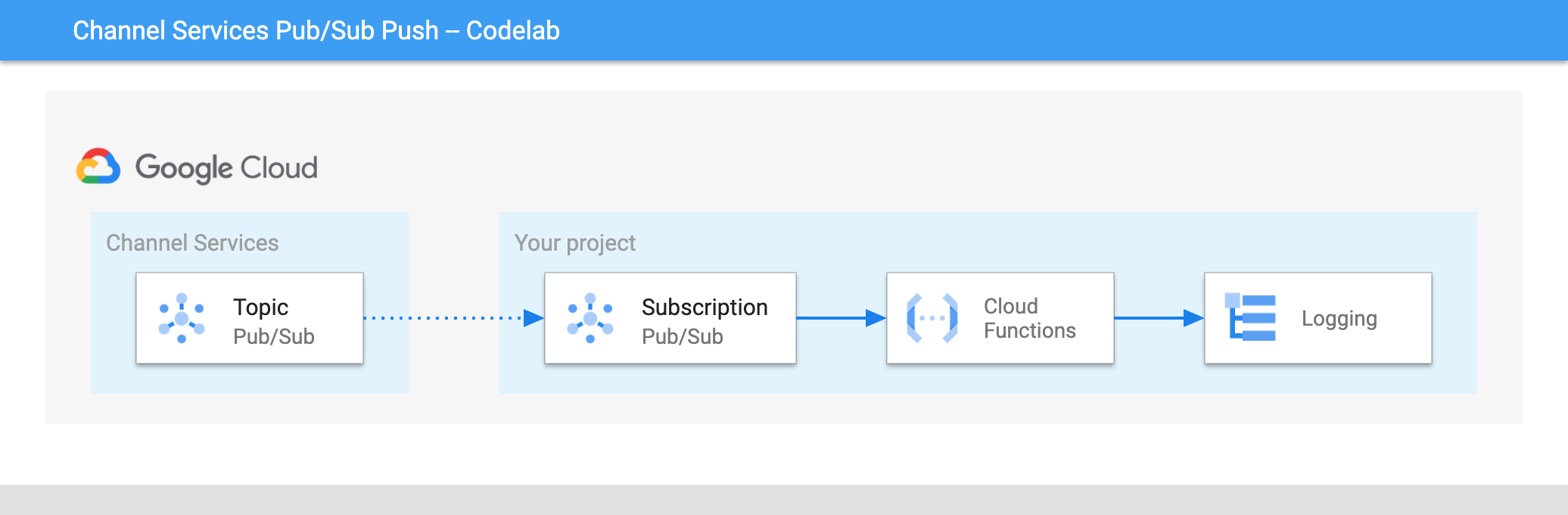
Task: Select the Logging list icon
Action: 1250,318
